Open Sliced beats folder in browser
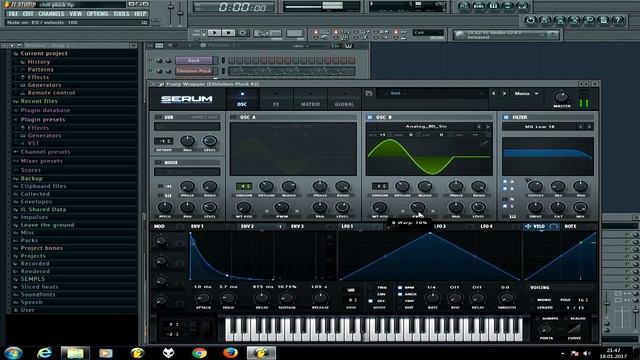Viewport: 640px width, 360px height. point(39,287)
